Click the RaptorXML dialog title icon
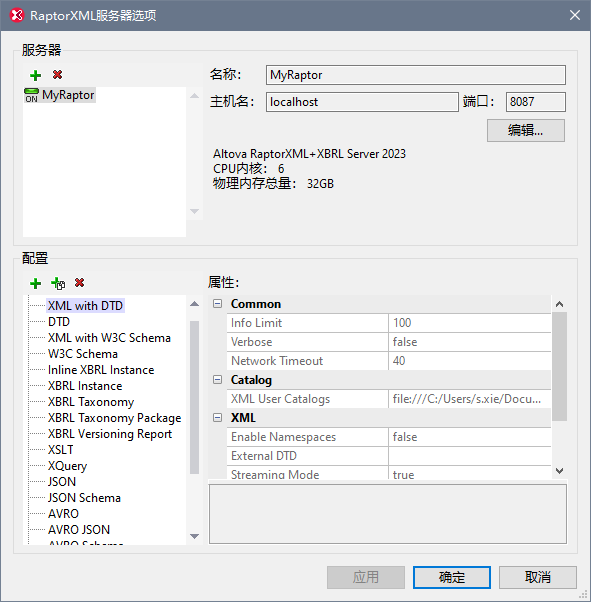The width and height of the screenshot is (591, 602). 17,15
